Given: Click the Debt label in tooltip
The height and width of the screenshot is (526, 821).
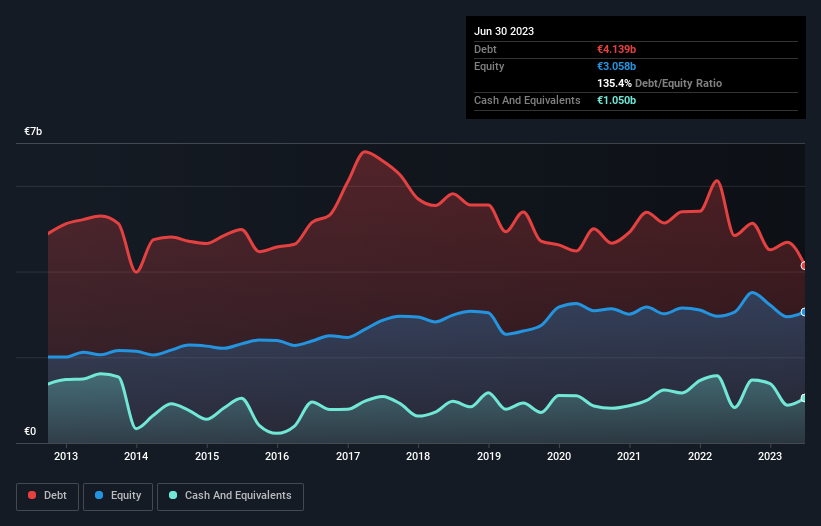Looking at the screenshot, I should (485, 49).
